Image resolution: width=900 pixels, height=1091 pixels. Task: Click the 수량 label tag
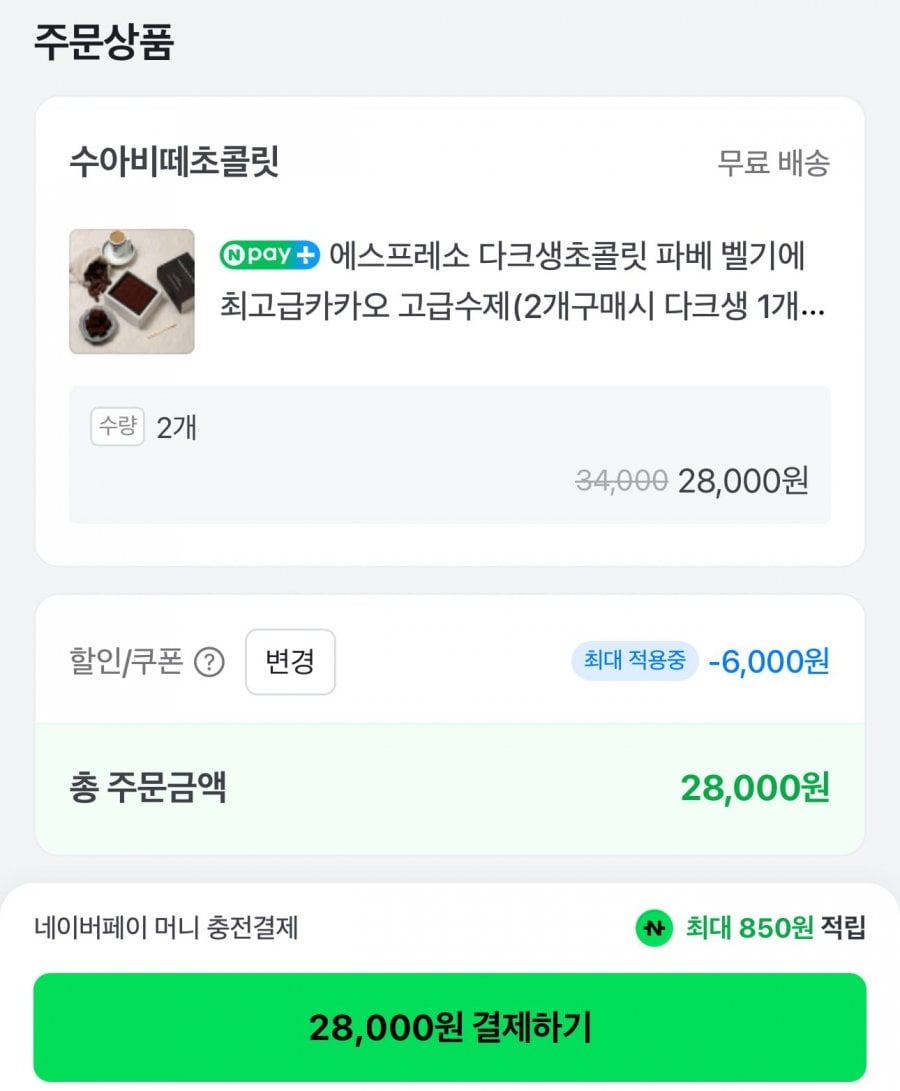118,427
